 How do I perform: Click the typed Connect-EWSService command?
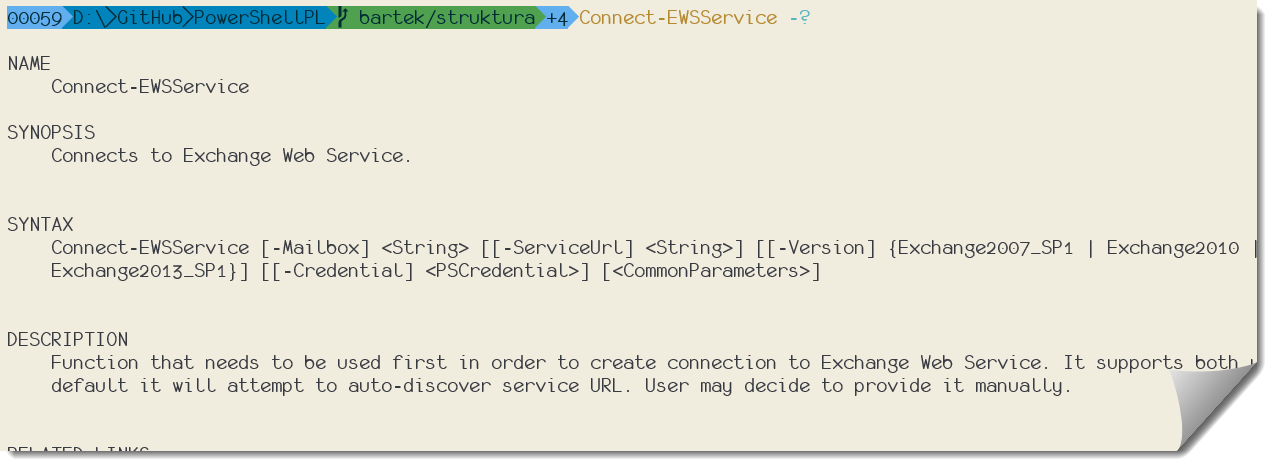tap(678, 18)
